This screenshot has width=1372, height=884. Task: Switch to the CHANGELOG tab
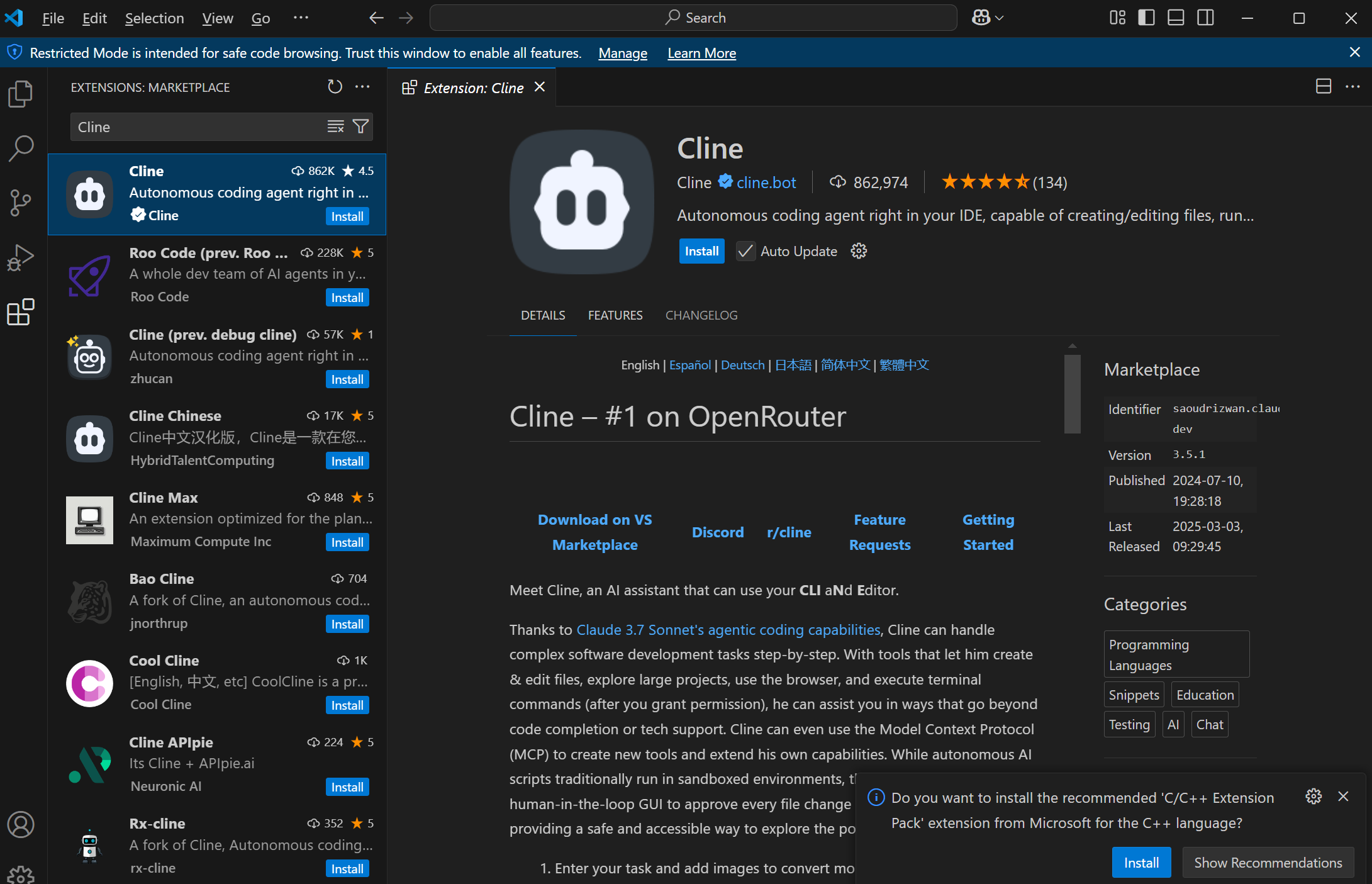coord(701,315)
